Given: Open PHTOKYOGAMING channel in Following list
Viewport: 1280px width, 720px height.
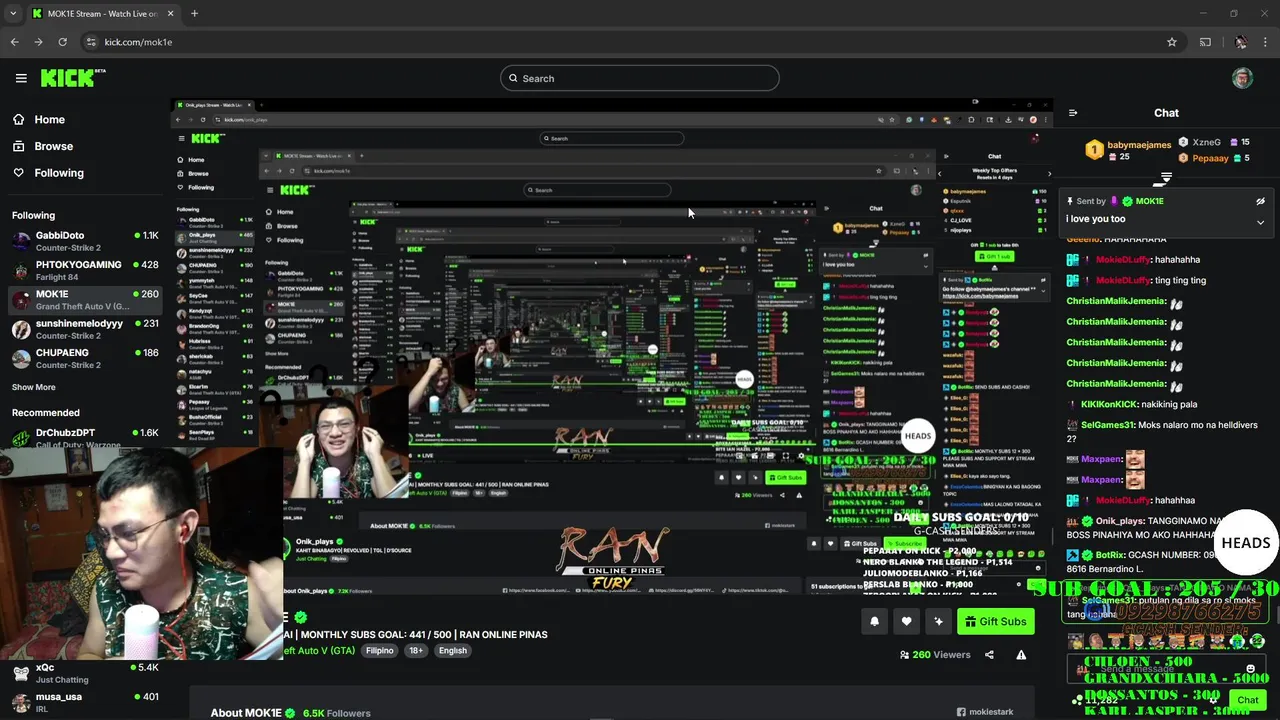Looking at the screenshot, I should 85,270.
